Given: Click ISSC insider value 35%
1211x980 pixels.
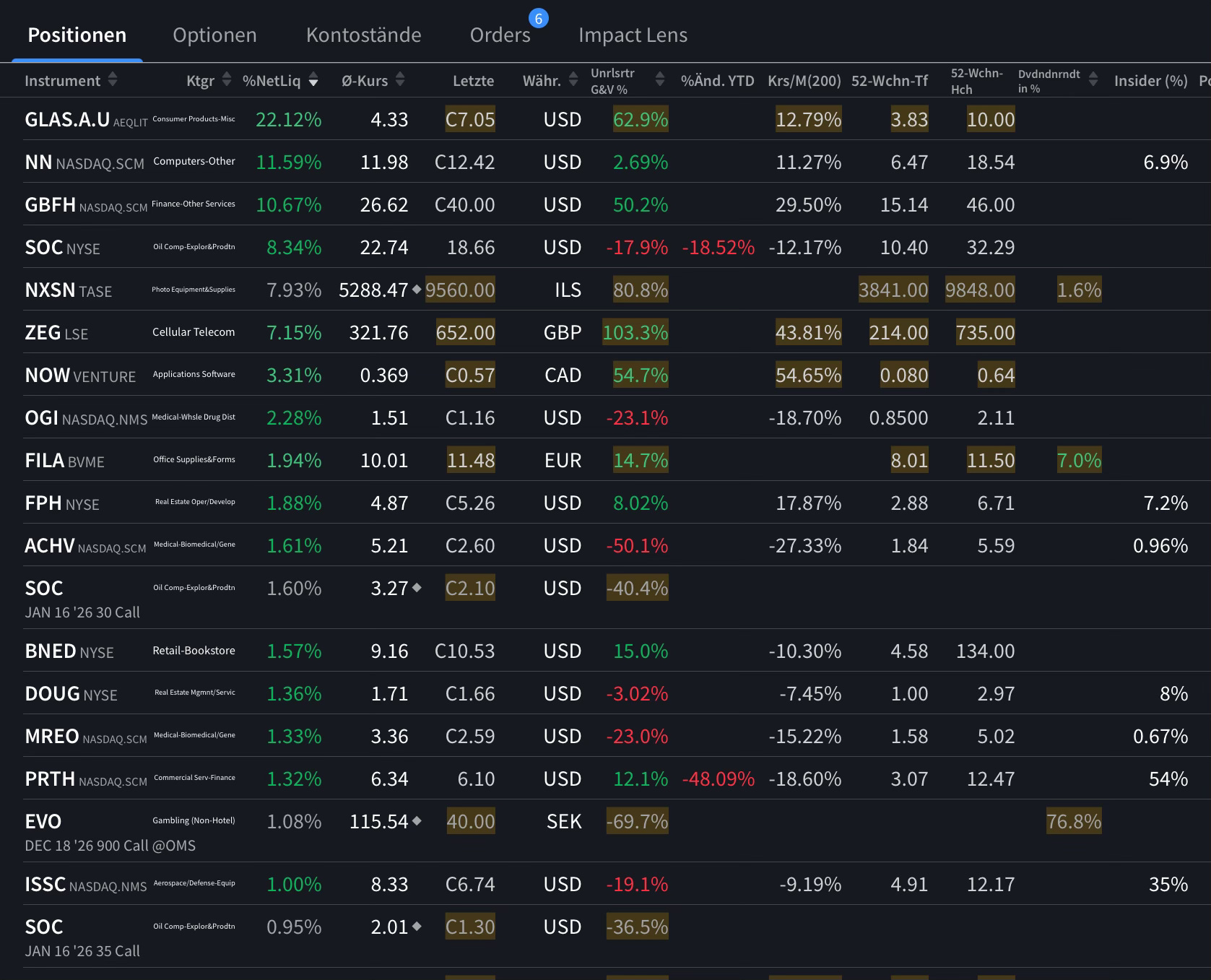Looking at the screenshot, I should (x=1168, y=884).
